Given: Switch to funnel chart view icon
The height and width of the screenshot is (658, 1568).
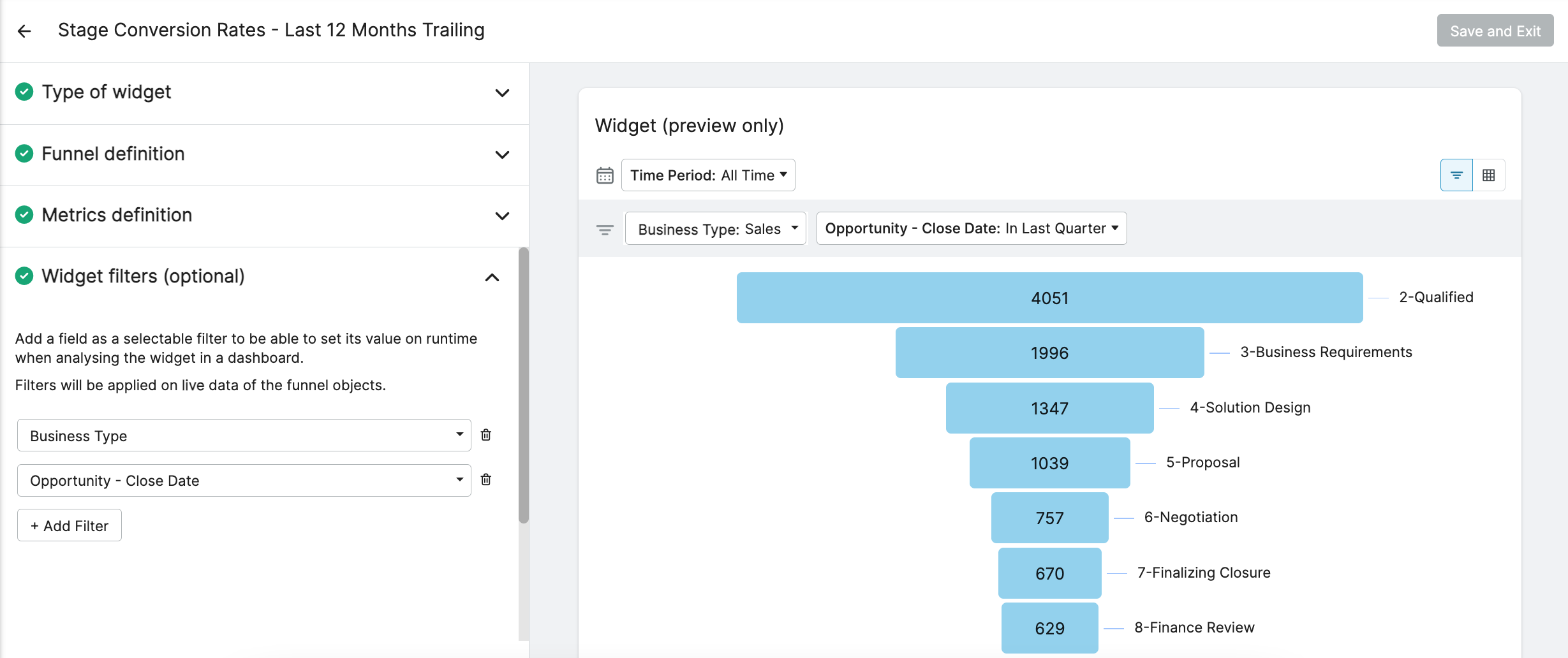Looking at the screenshot, I should pos(1456,175).
